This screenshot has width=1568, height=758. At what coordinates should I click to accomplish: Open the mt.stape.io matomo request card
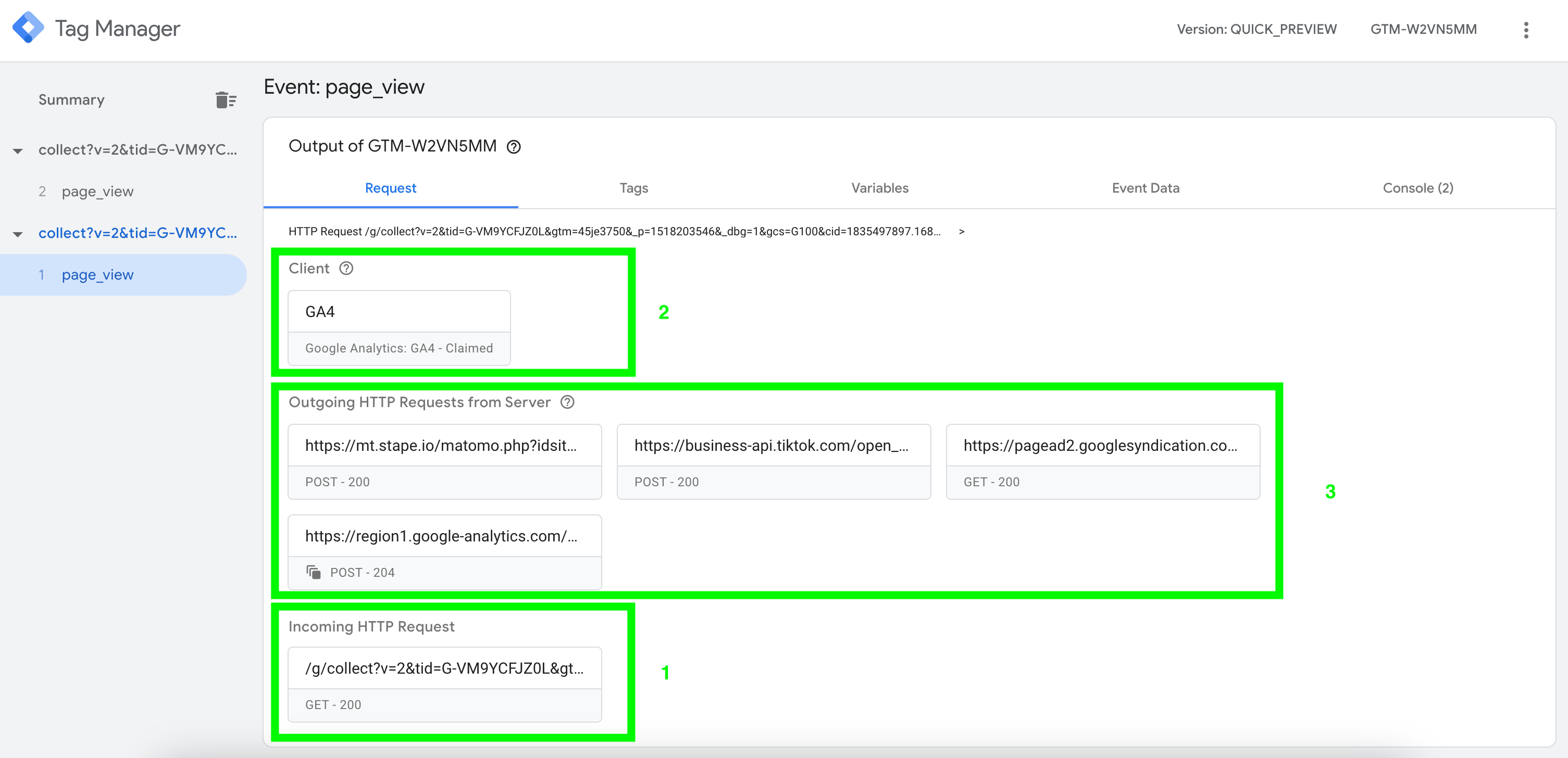(x=444, y=462)
